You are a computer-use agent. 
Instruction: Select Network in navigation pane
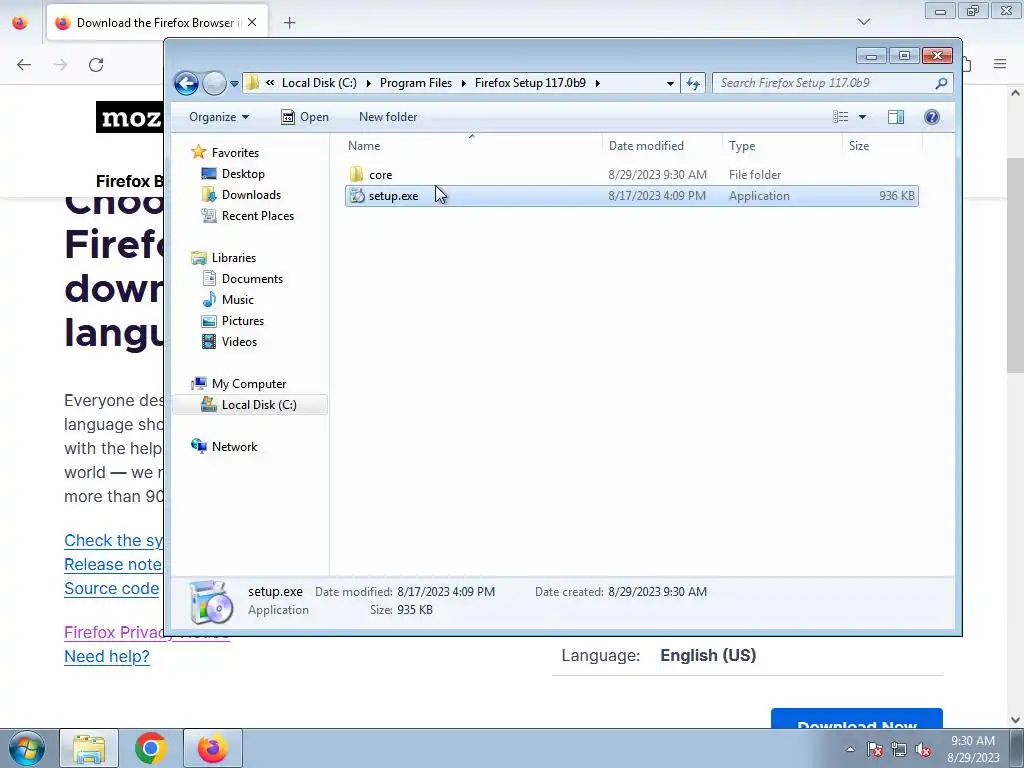(x=224, y=447)
